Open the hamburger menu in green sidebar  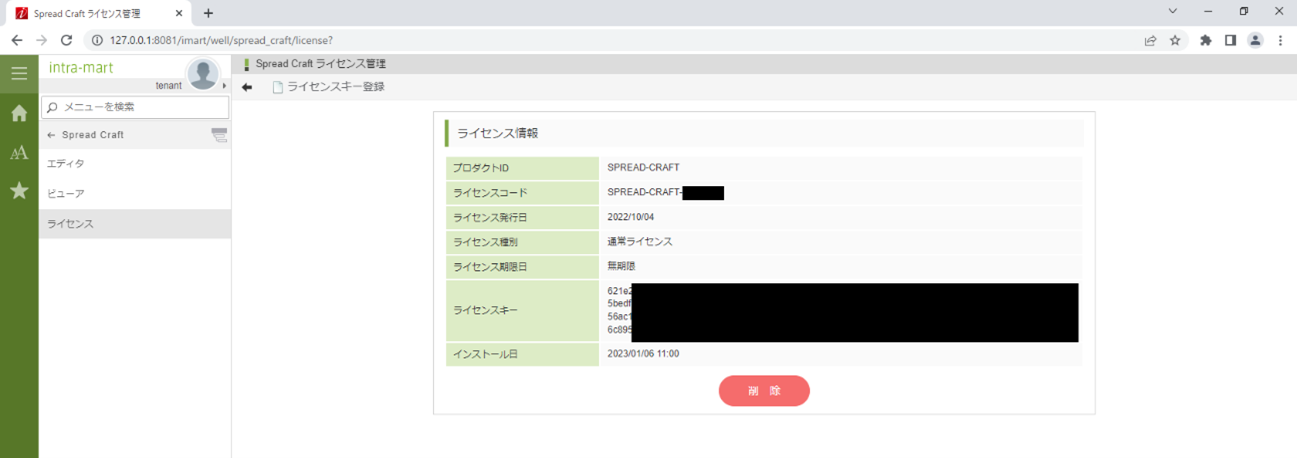[19, 73]
